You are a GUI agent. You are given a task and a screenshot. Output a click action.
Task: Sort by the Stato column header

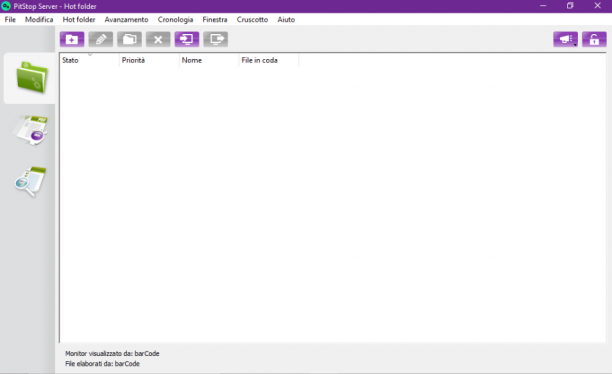click(x=90, y=60)
